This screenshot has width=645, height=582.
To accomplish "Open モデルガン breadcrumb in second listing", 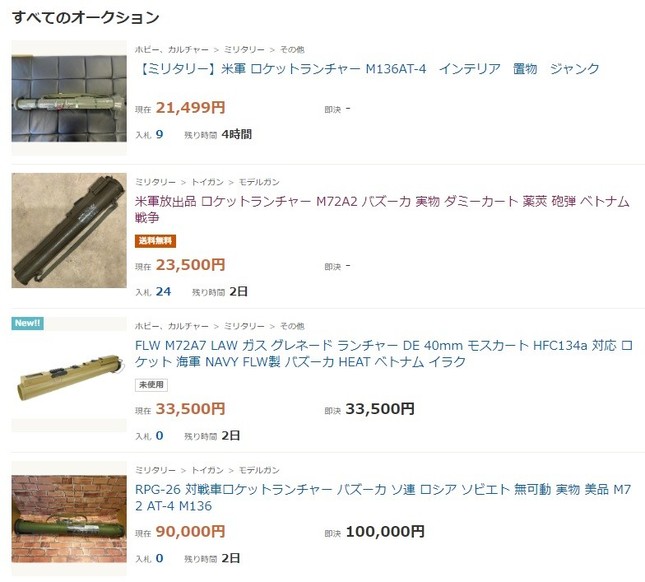I will 259,182.
